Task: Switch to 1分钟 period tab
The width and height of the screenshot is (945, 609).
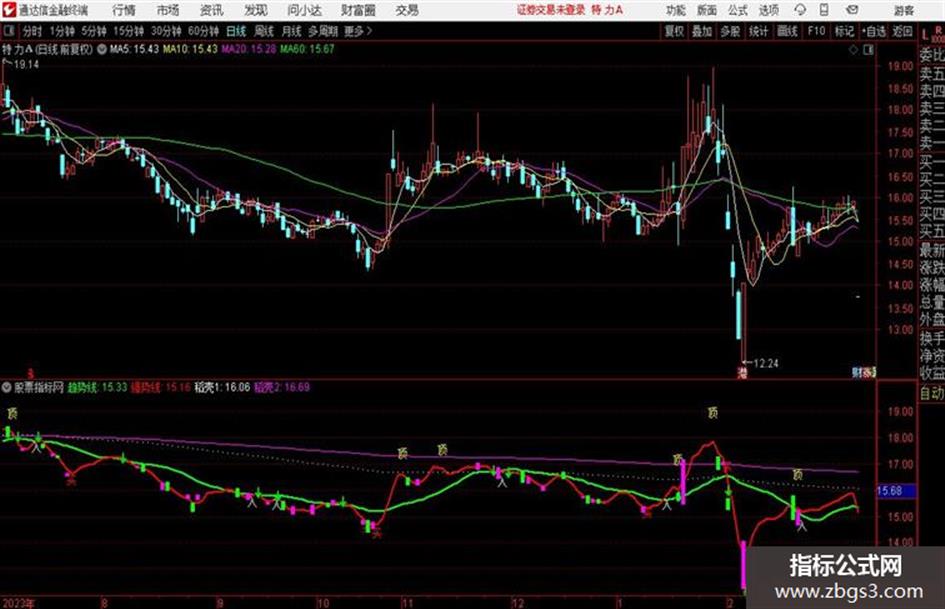Action: (x=62, y=31)
